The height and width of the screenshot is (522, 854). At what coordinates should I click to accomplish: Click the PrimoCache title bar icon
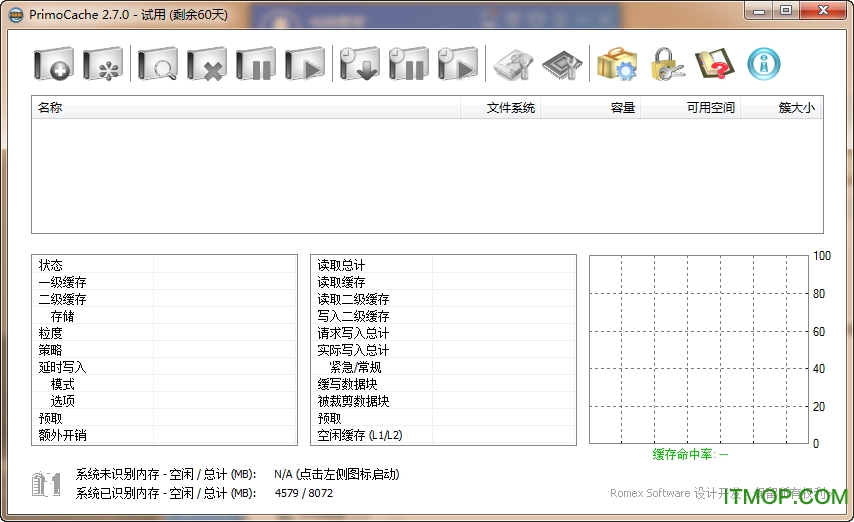(x=16, y=14)
